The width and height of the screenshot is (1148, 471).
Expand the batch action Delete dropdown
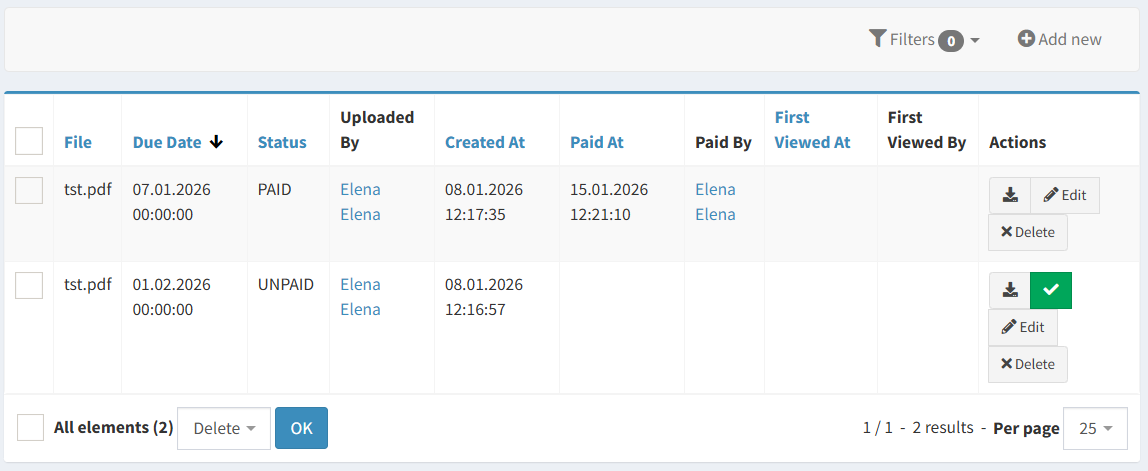[223, 428]
